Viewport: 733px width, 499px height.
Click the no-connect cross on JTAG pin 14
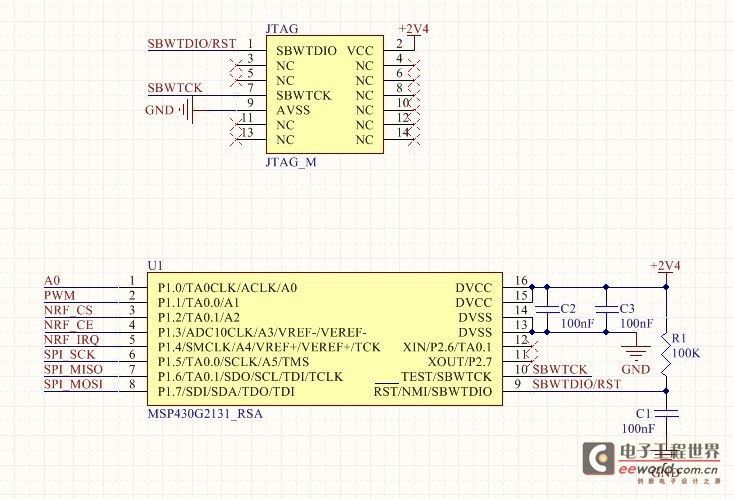(414, 139)
